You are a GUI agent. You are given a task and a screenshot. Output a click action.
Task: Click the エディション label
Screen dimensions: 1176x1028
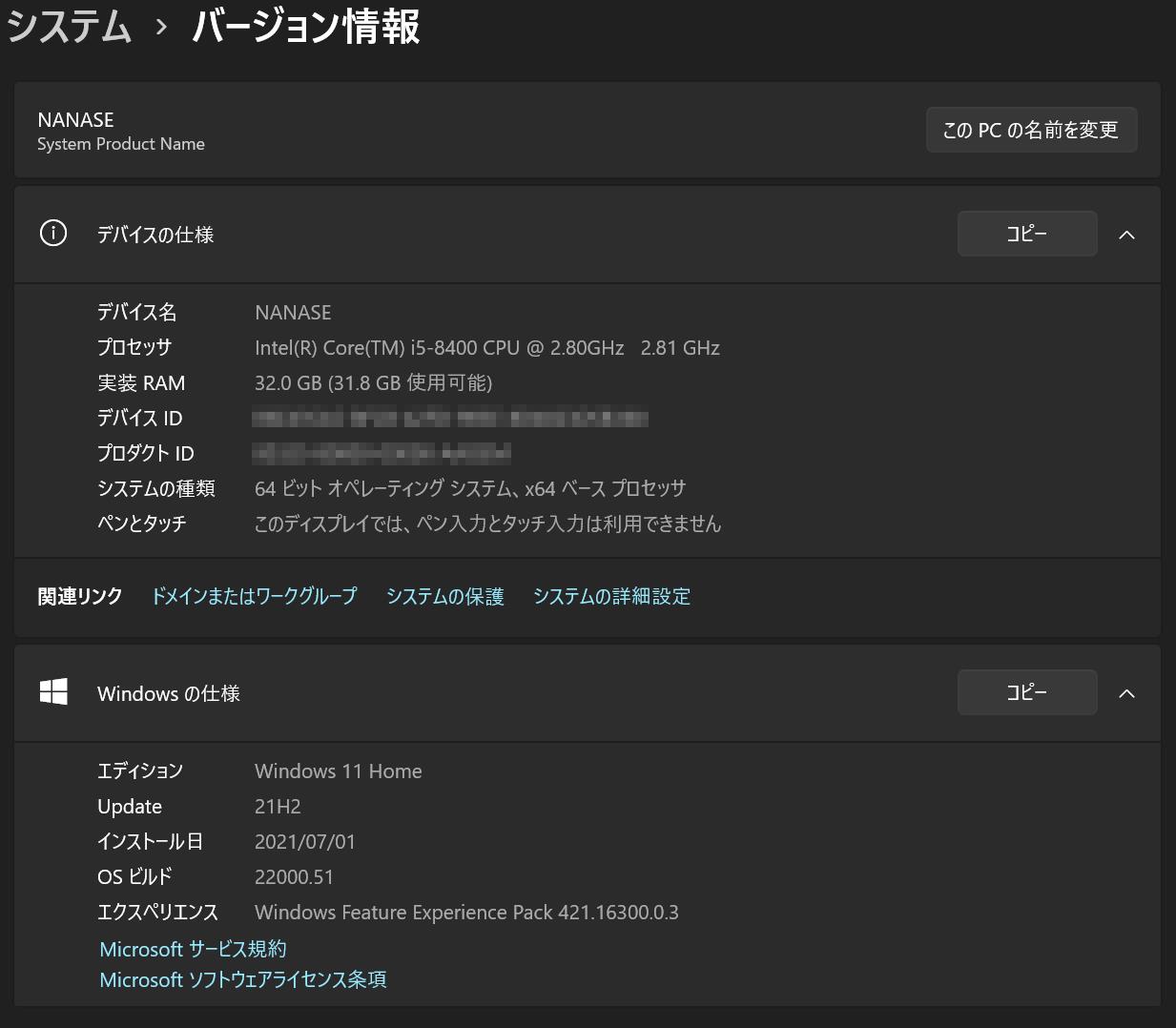(140, 771)
